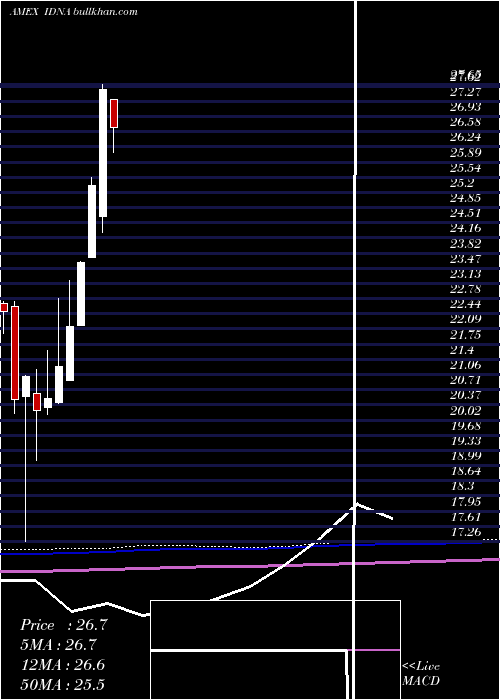Click the 23.47 price axis label
Viewport: 500px width, 700px height.
pos(466,259)
